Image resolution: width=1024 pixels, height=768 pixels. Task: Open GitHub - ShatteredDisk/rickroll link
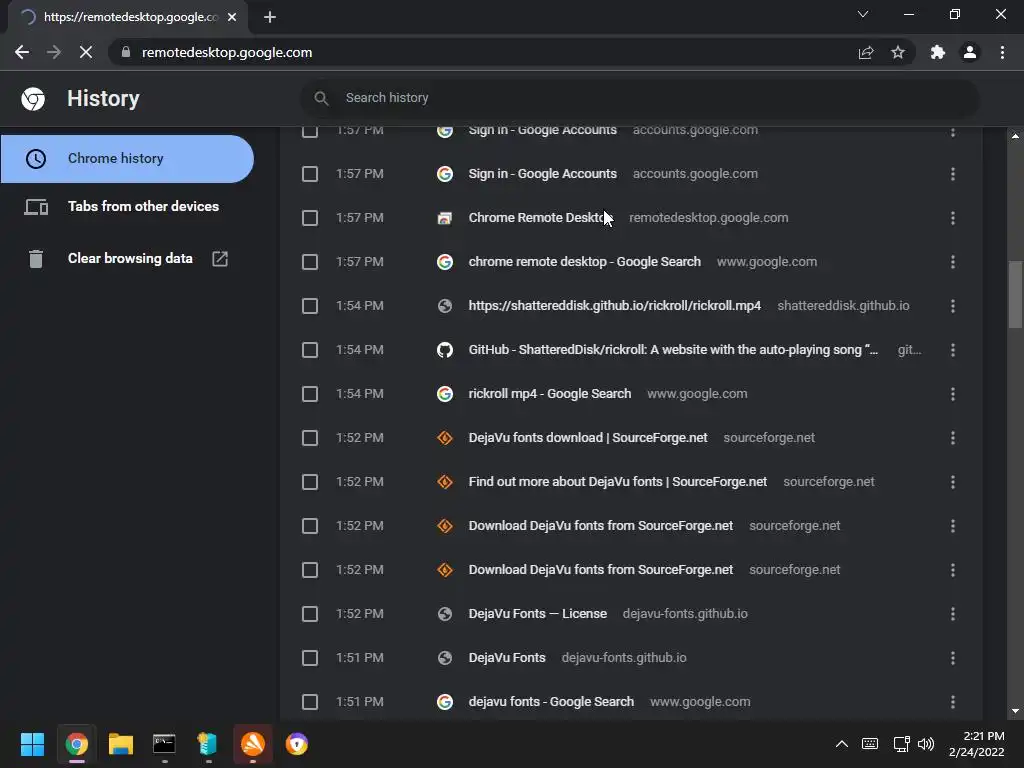(673, 350)
